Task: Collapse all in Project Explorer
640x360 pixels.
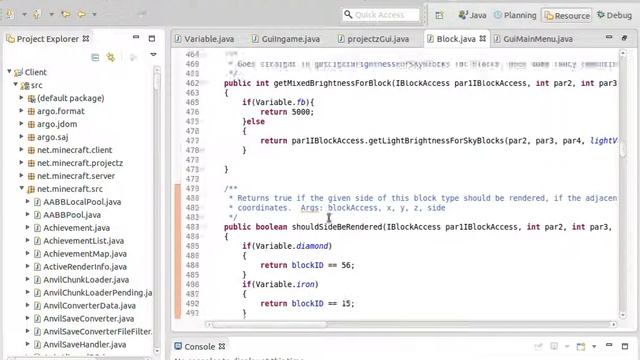Action: pos(95,57)
